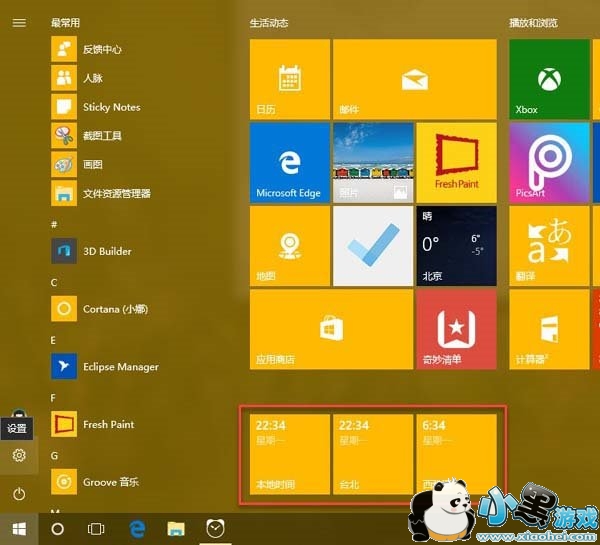Screen dimensions: 600x545
Task: Open the 计算器 calculator tile
Action: tap(549, 330)
